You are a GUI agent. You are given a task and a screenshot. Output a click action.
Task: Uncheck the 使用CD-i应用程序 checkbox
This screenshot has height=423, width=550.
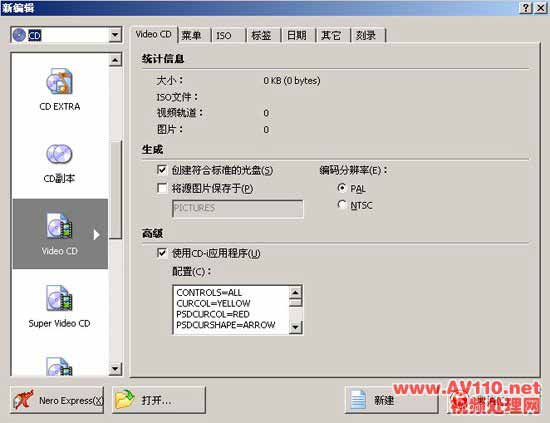point(162,253)
